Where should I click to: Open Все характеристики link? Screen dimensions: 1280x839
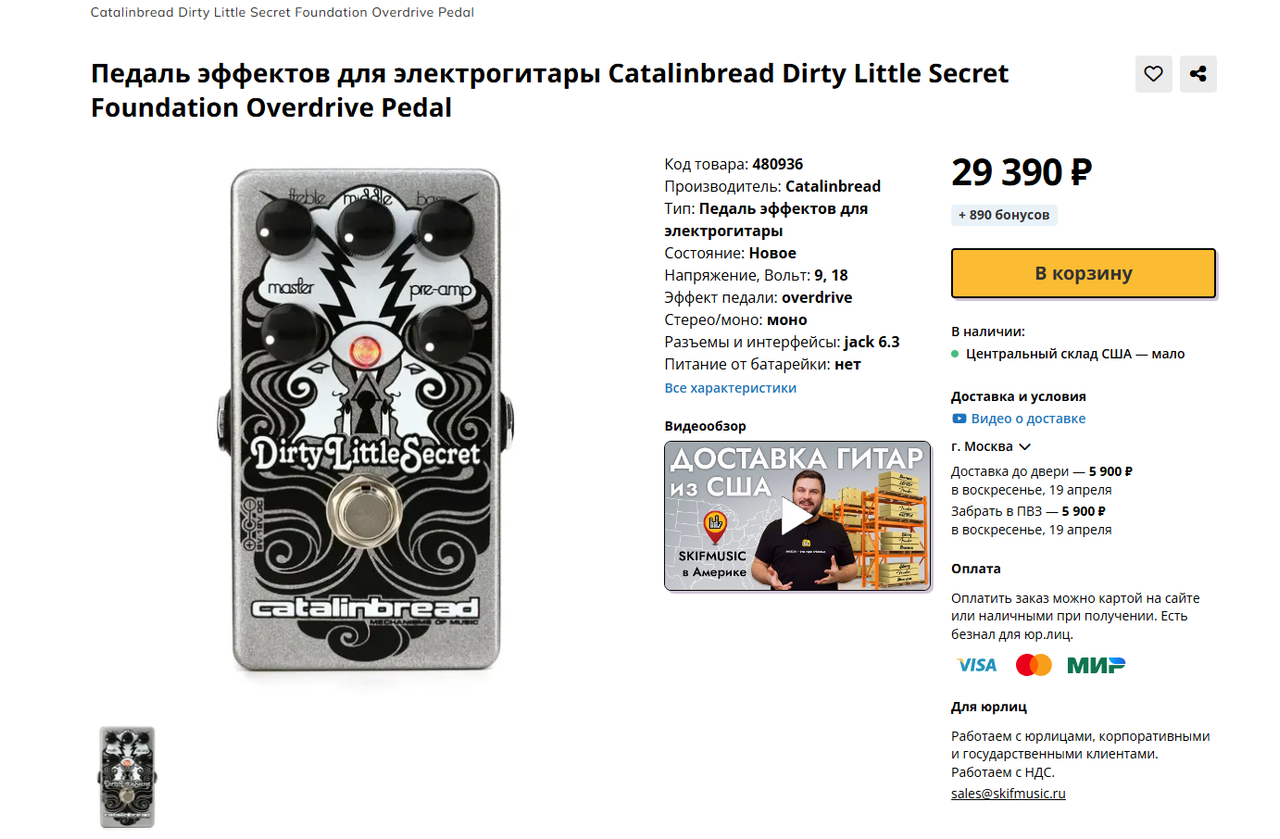tap(730, 388)
